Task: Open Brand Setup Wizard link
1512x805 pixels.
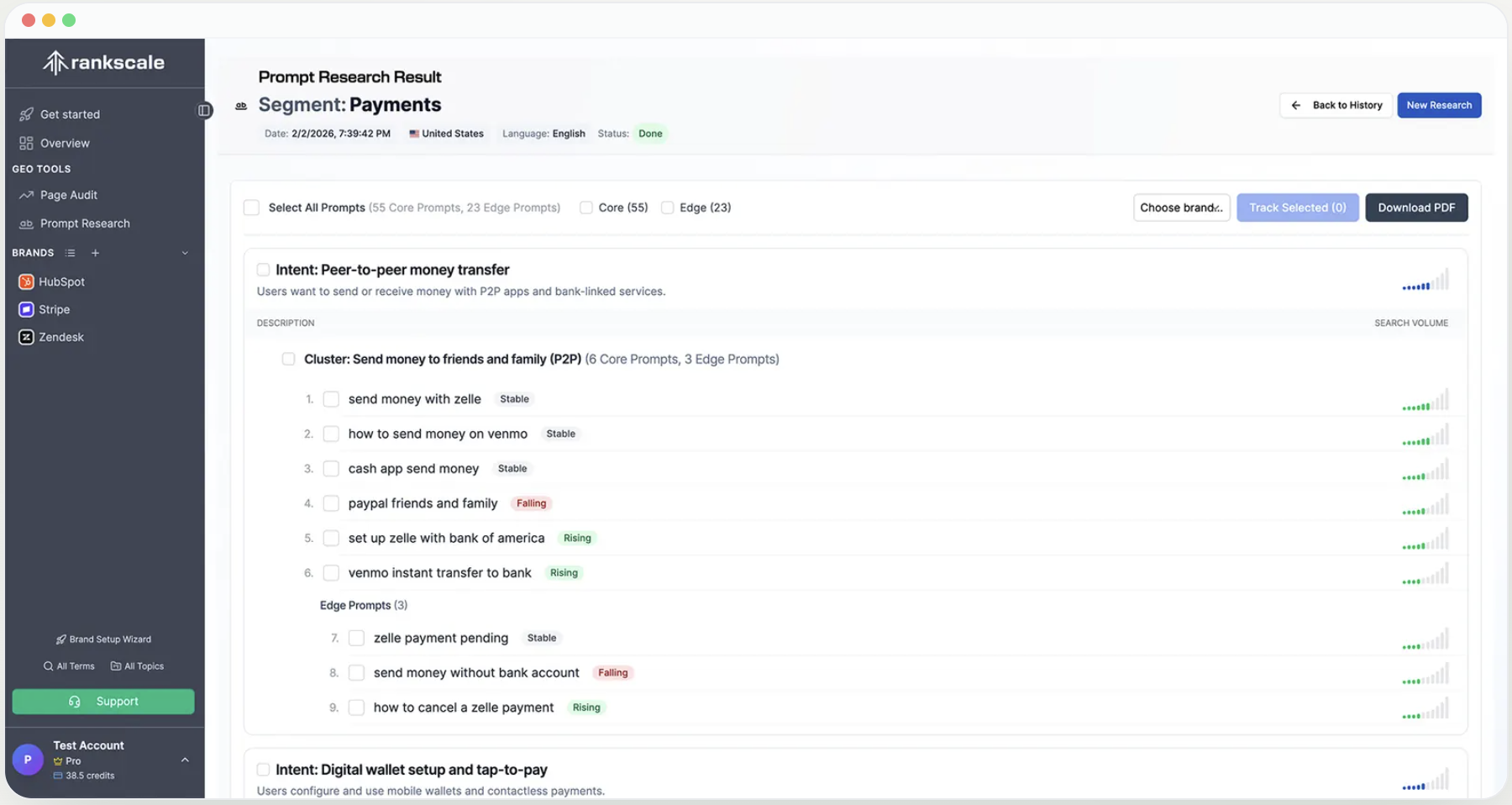Action: (x=103, y=639)
